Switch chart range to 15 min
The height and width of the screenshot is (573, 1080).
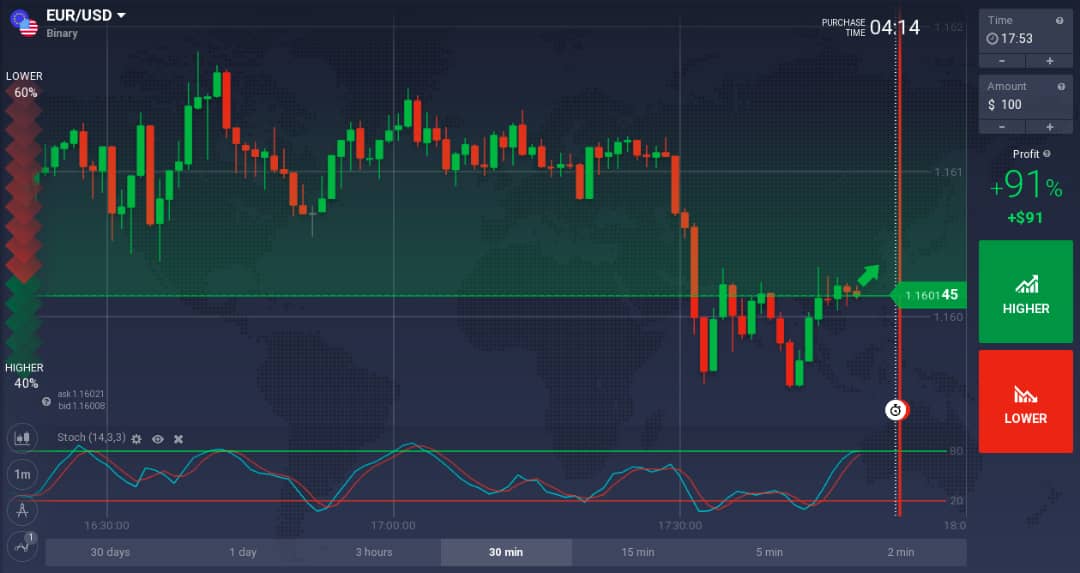[637, 552]
